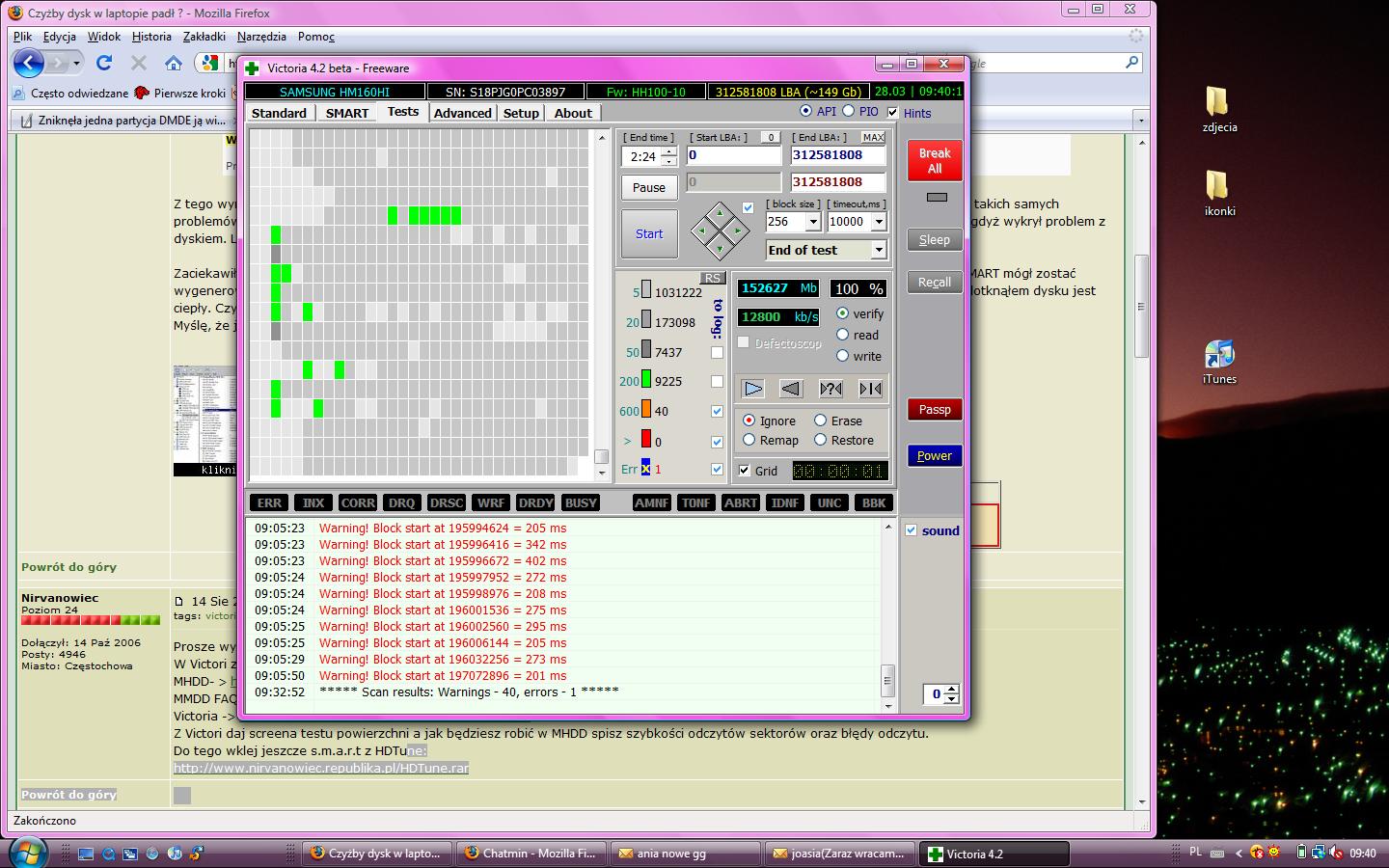Viewport: 1389px width, 868px height.
Task: Click the red block color swatch
Action: 646,440
